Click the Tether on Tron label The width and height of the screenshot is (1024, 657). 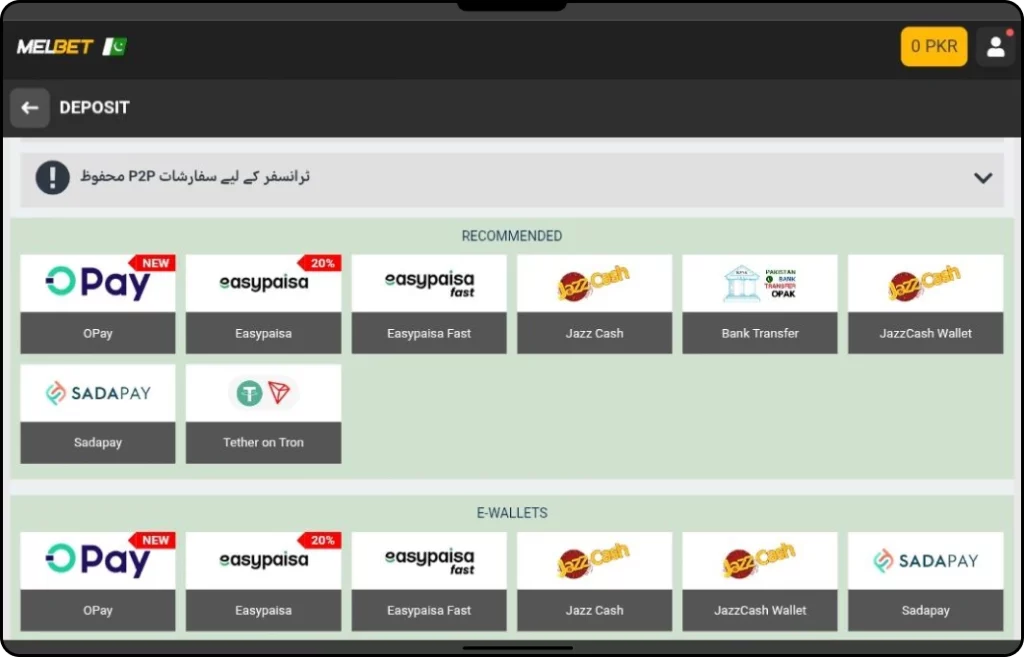coord(263,443)
